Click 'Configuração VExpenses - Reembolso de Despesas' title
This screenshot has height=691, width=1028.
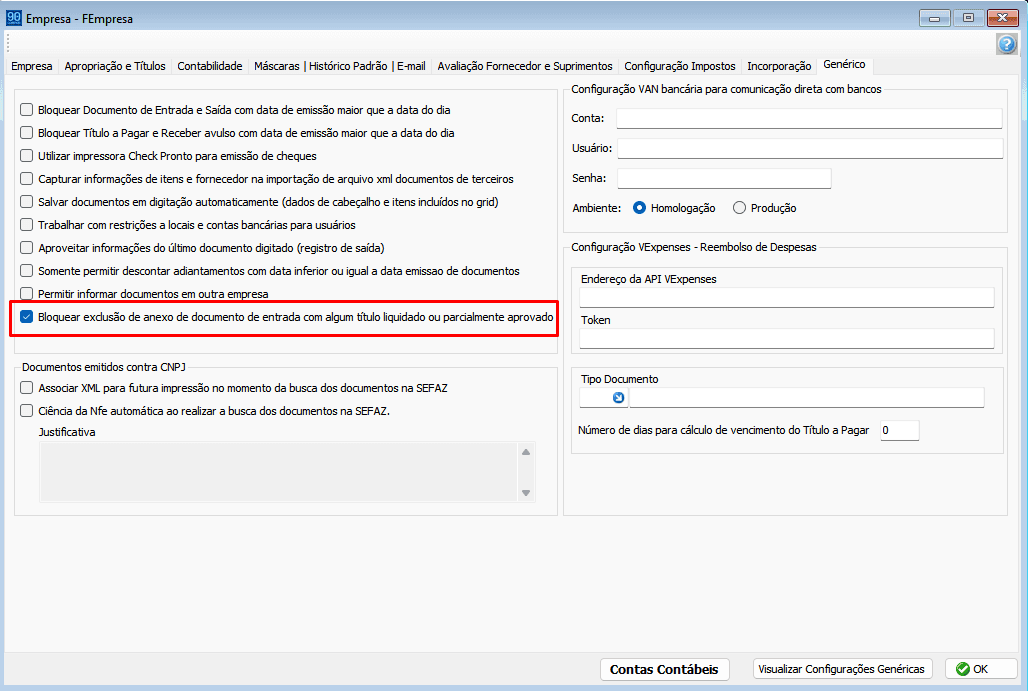pyautogui.click(x=694, y=247)
